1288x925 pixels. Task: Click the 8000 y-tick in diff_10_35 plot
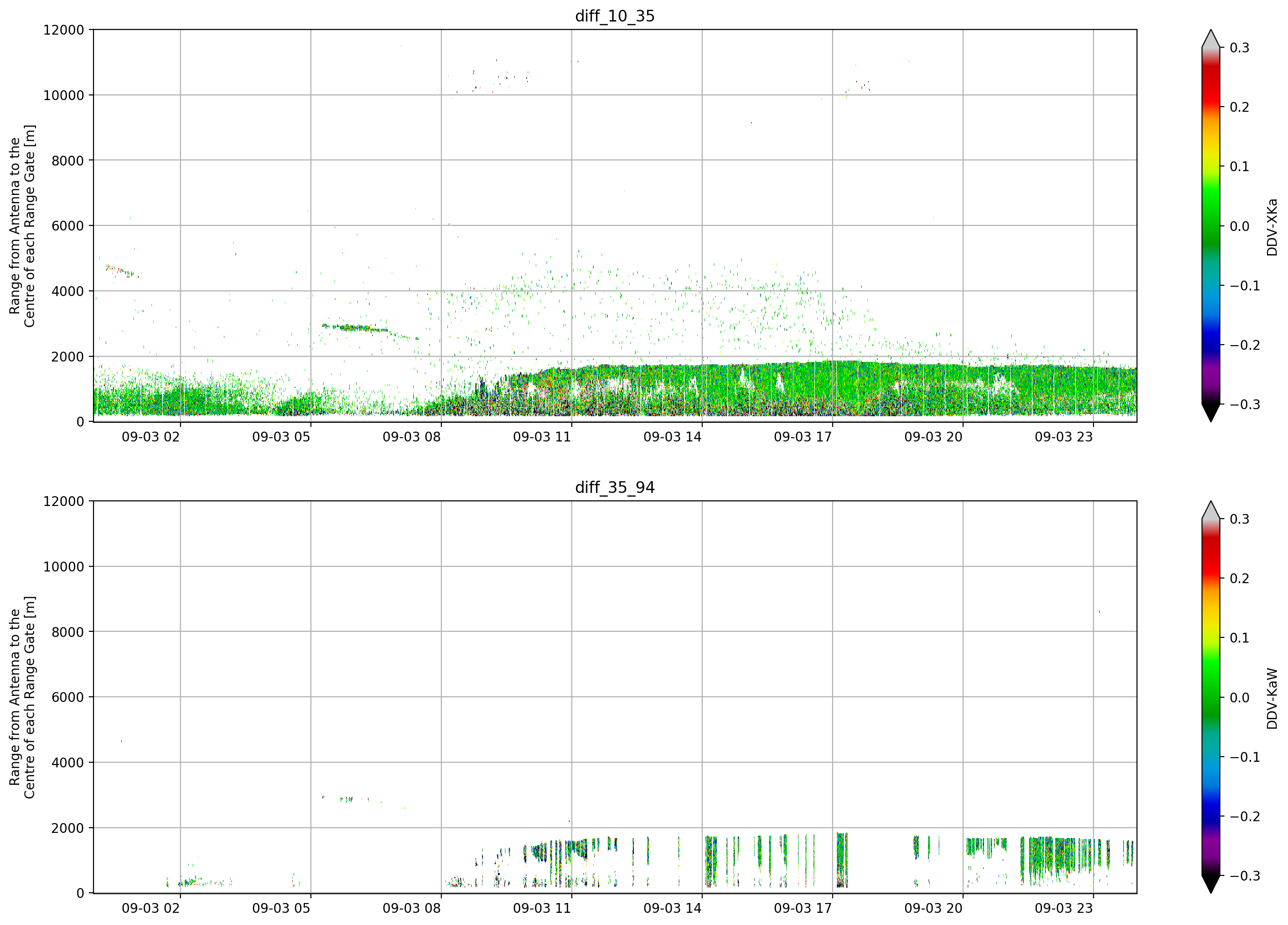(68, 161)
